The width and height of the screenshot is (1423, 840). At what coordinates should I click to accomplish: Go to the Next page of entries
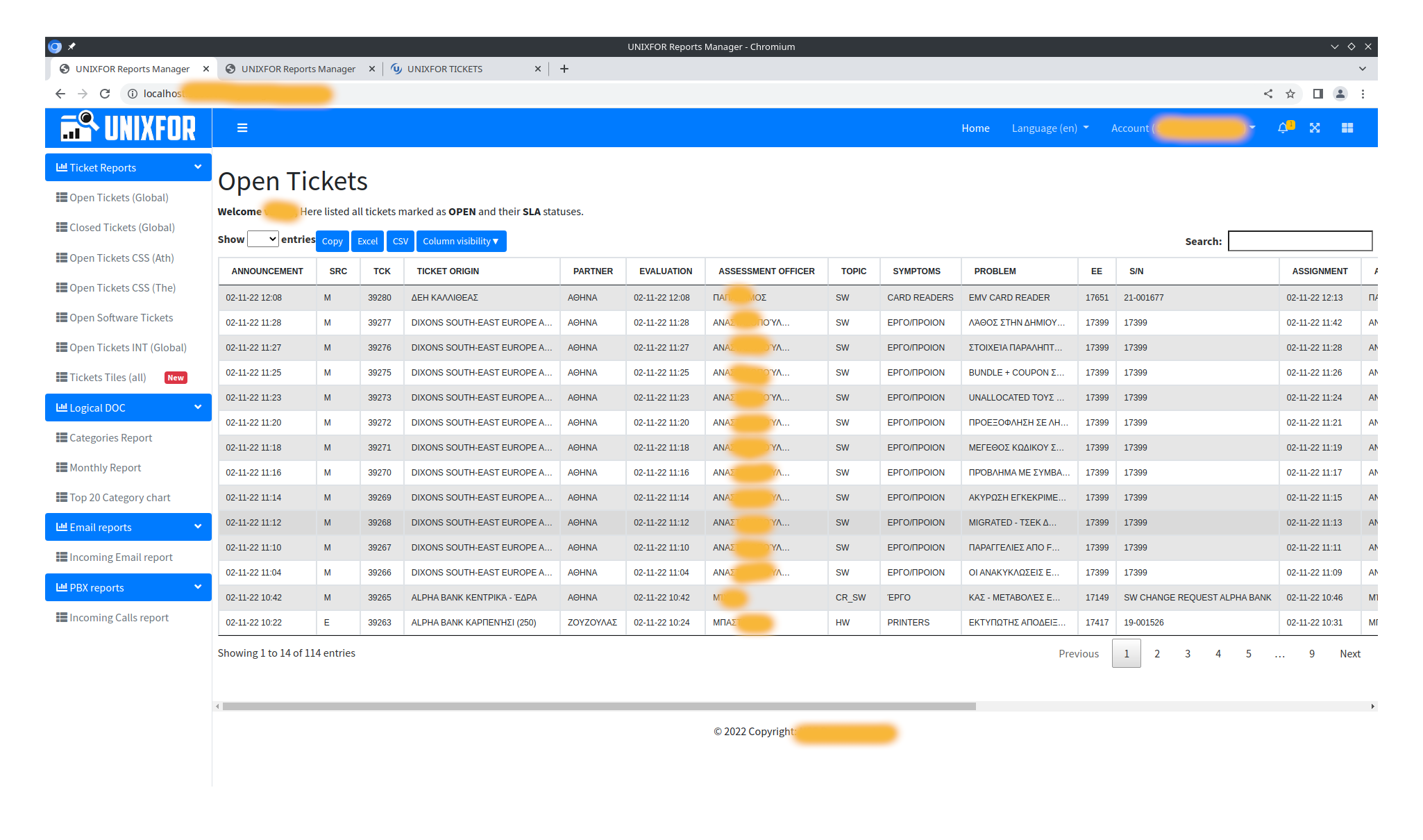pos(1349,653)
